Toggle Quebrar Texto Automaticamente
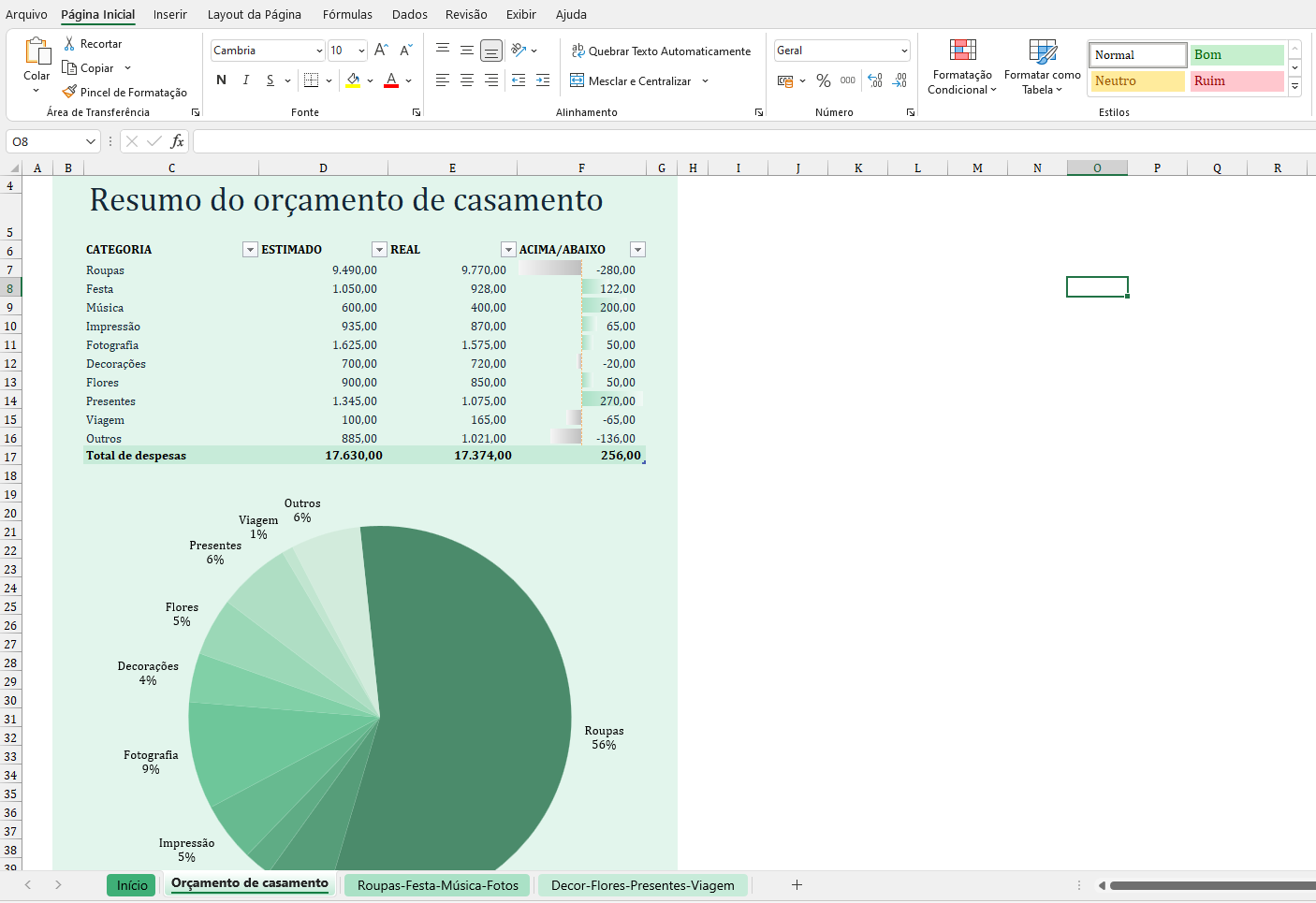 click(x=661, y=51)
